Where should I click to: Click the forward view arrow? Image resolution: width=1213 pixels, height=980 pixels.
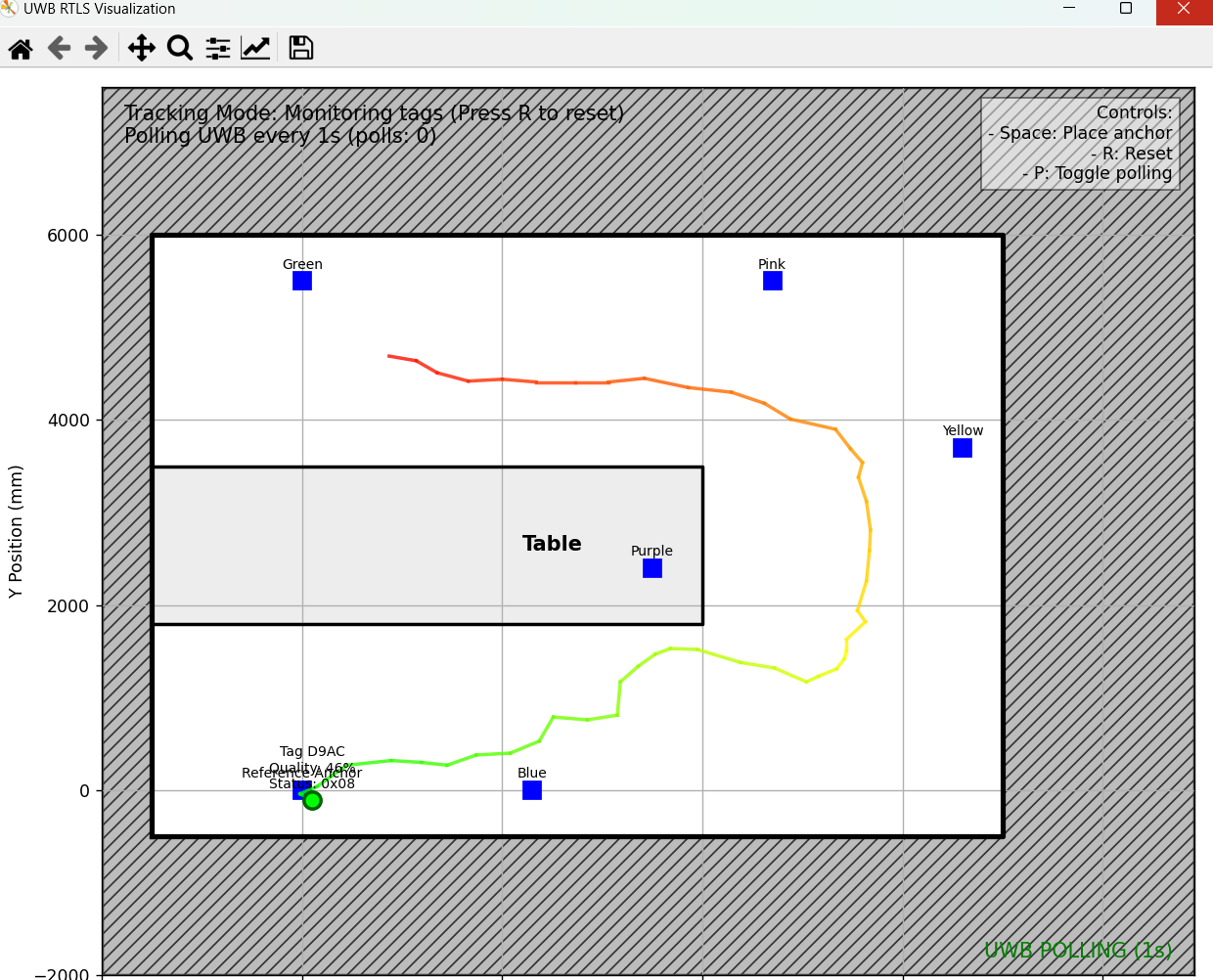96,48
